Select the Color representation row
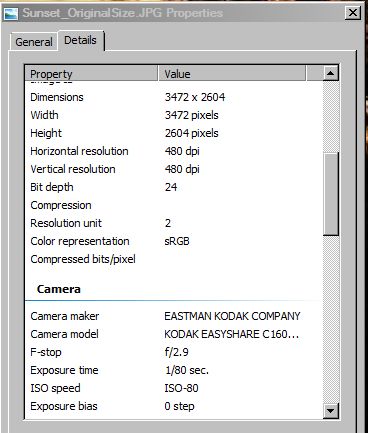368x433 pixels. (x=174, y=241)
